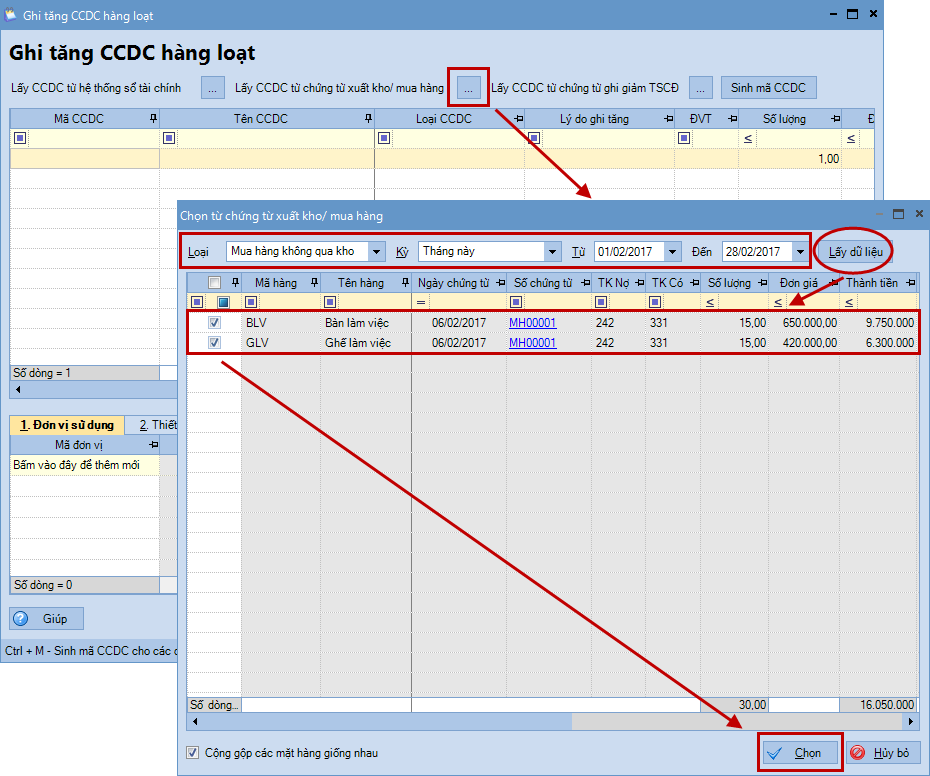Pin the Lý do ghi tăng column
930x776 pixels.
[x=668, y=119]
